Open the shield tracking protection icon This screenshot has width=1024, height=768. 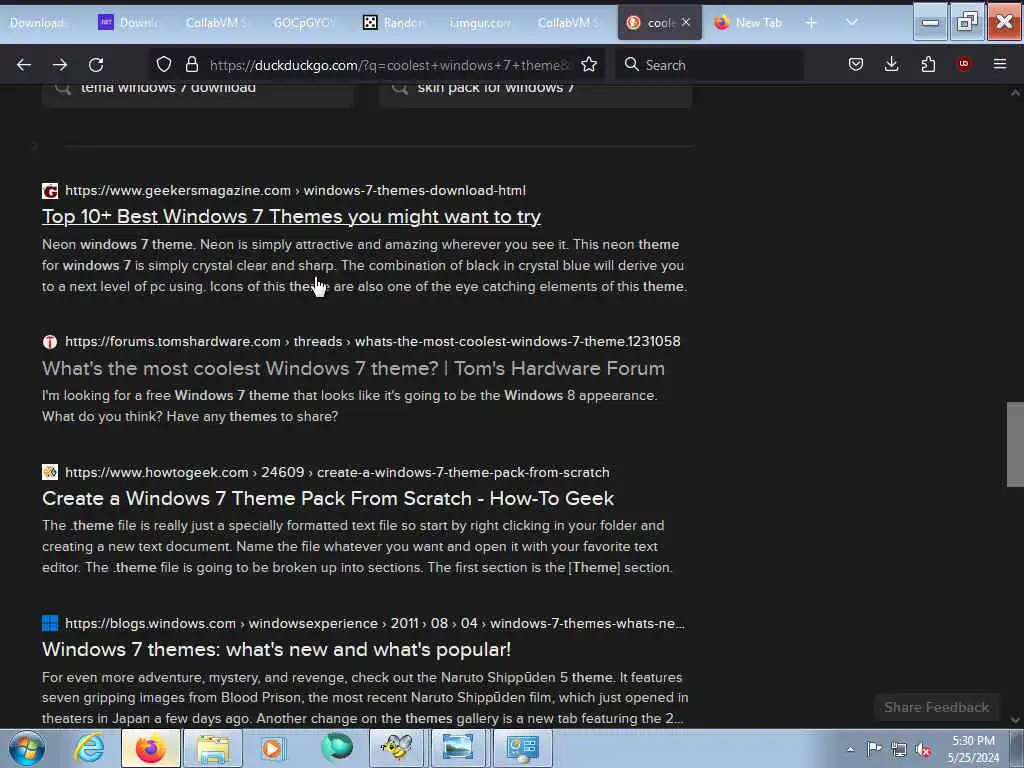164,64
